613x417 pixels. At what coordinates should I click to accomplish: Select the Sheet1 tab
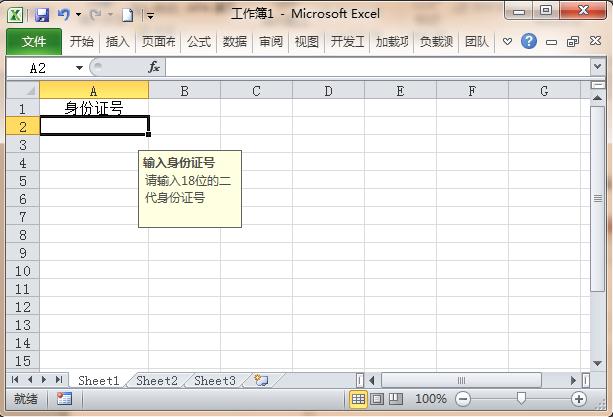(99, 380)
